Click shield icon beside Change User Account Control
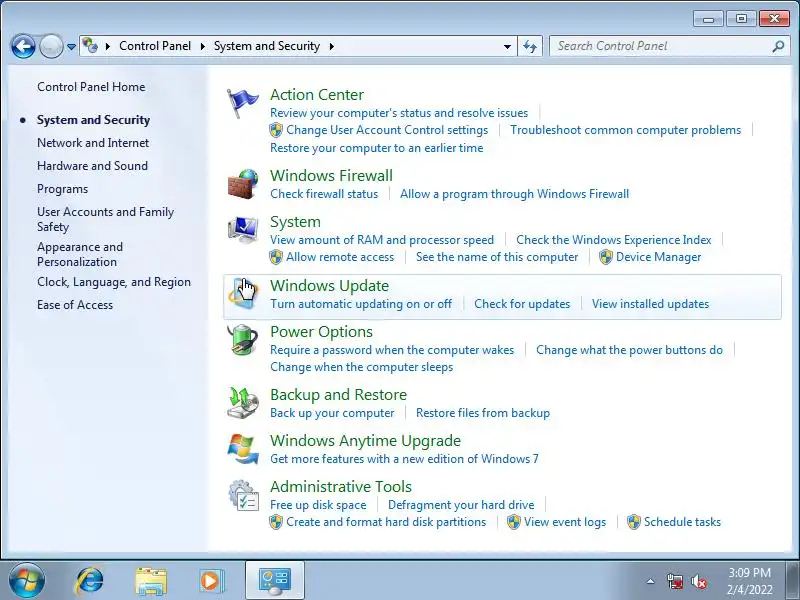Screen dimensions: 800x600 [x=276, y=130]
